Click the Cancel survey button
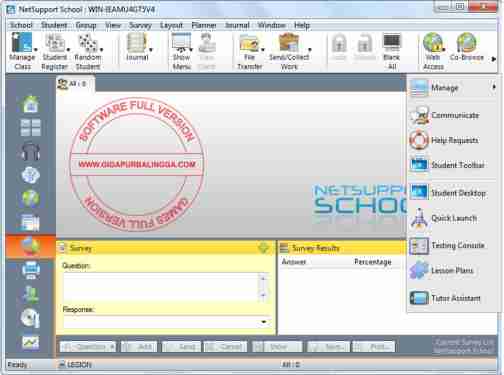This screenshot has width=504, height=375. [x=226, y=347]
